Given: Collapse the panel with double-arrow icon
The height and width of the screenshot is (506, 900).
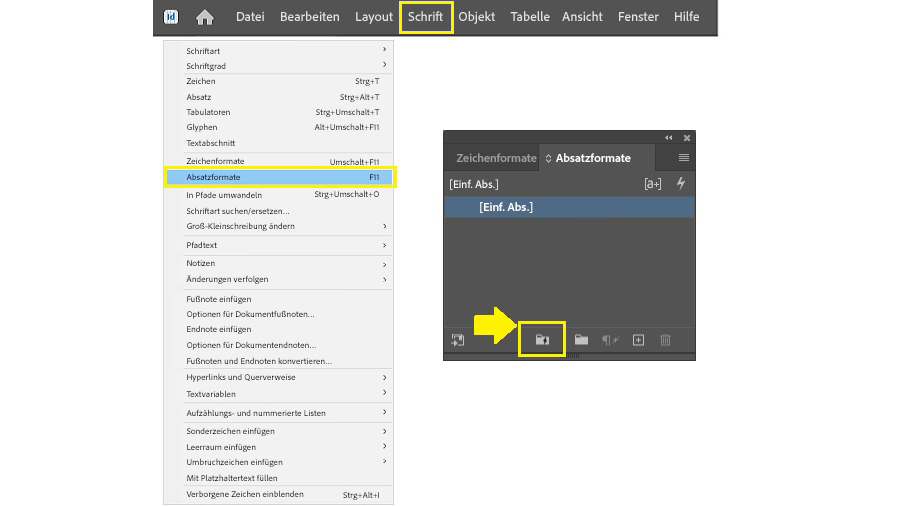Looking at the screenshot, I should (x=669, y=137).
